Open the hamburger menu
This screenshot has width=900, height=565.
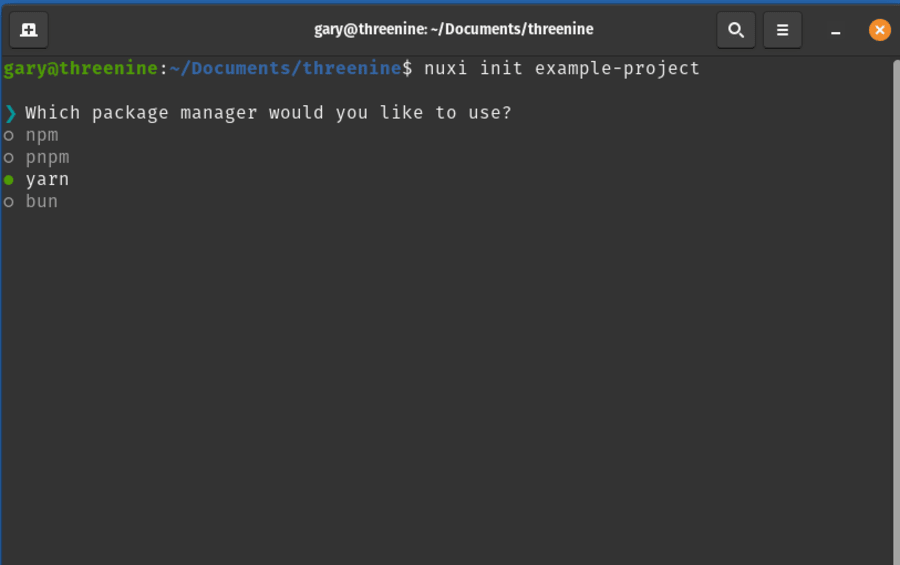[782, 30]
